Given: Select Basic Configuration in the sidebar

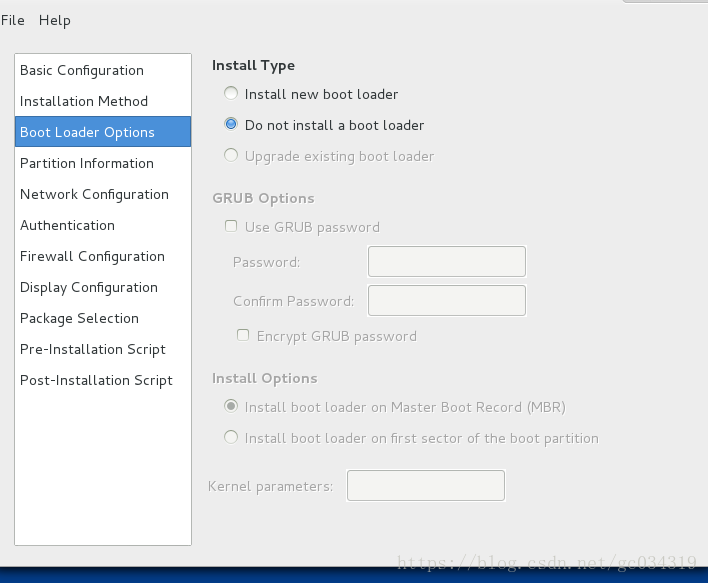Looking at the screenshot, I should 103,70.
